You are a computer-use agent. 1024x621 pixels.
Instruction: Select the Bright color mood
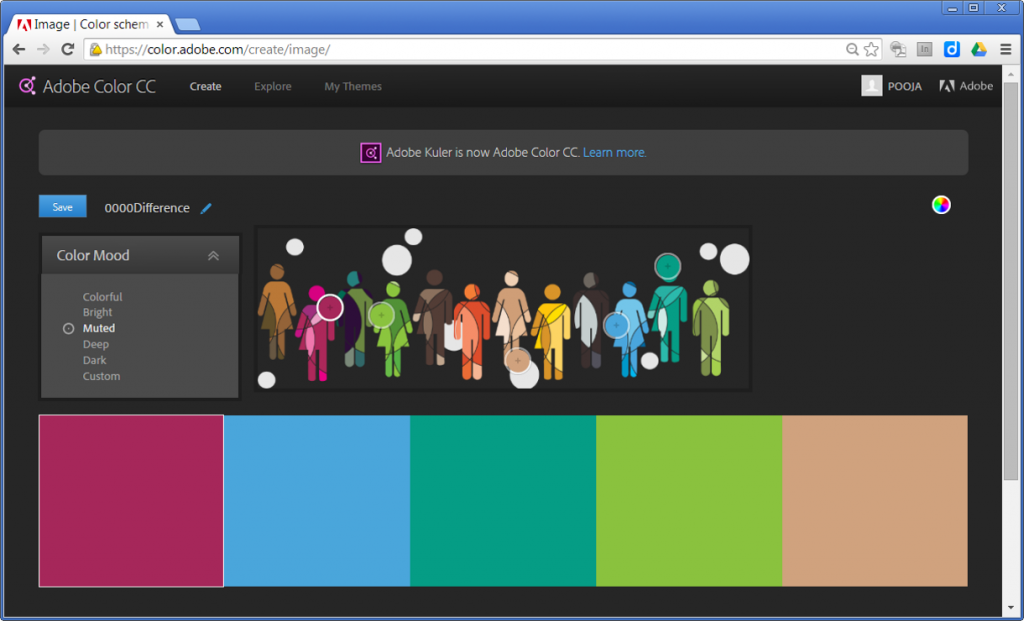click(x=98, y=313)
